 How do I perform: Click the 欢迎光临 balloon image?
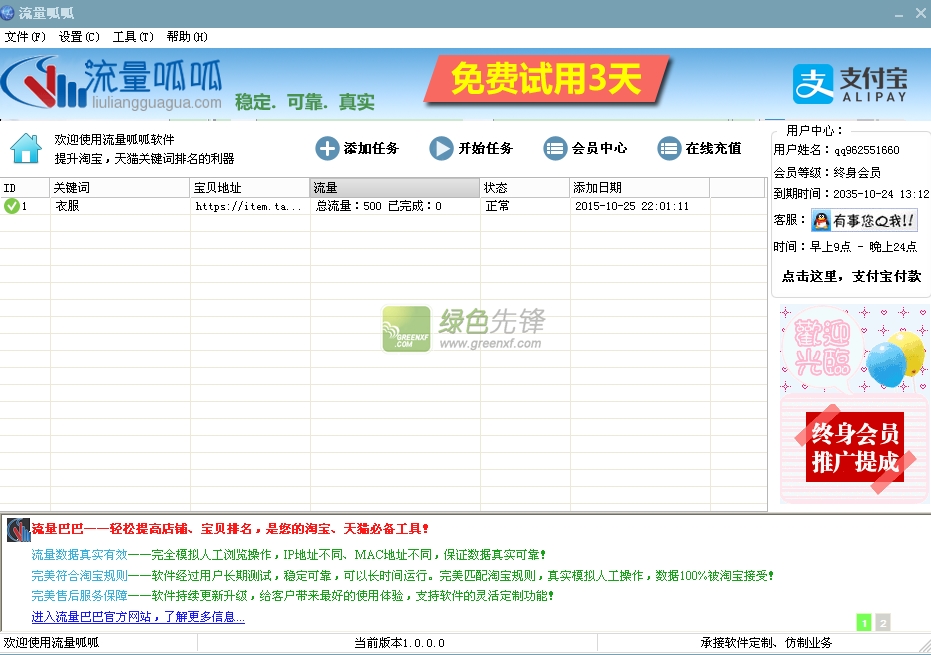tap(854, 349)
